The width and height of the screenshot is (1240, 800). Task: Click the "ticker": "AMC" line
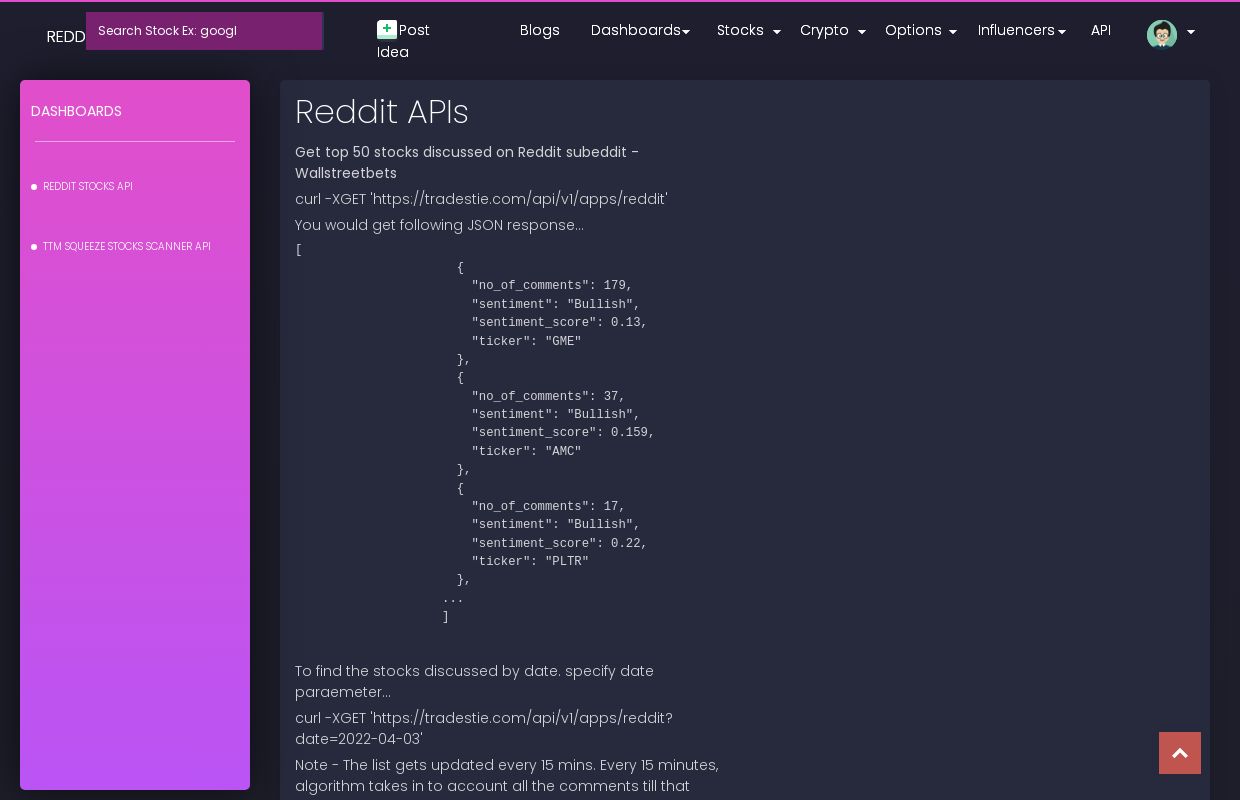(x=526, y=452)
